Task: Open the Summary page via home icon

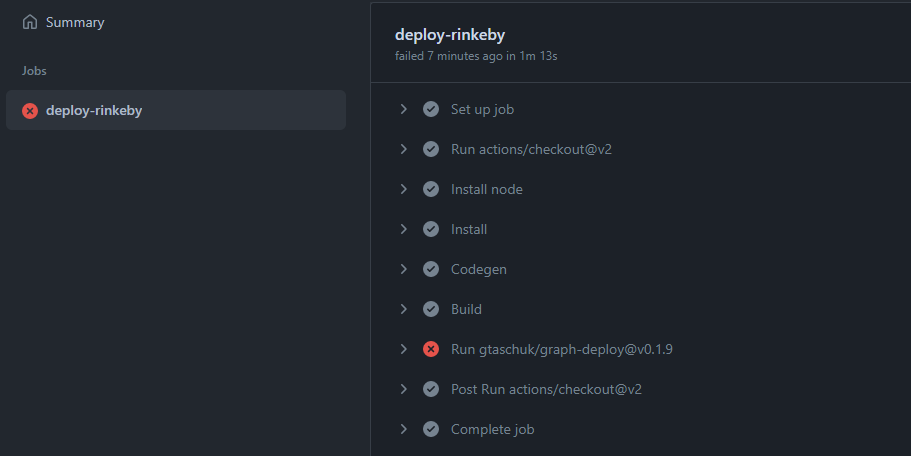Action: [30, 22]
